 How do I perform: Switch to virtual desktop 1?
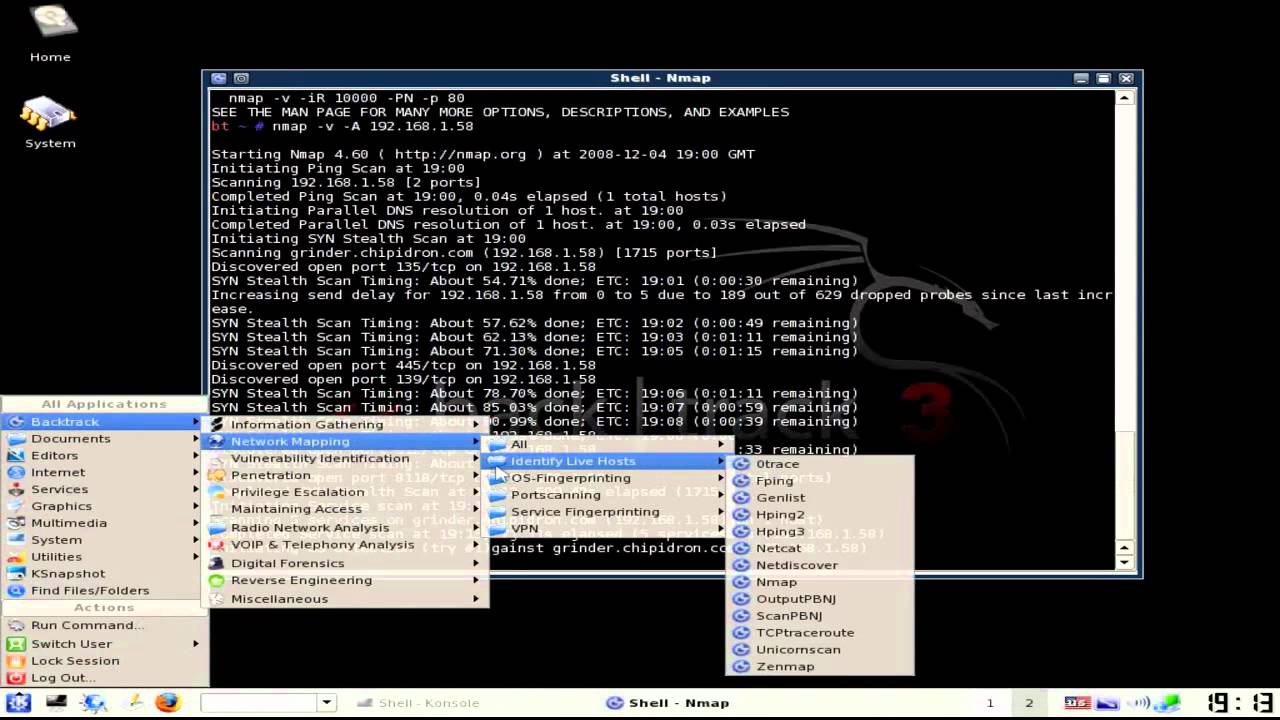(x=990, y=703)
